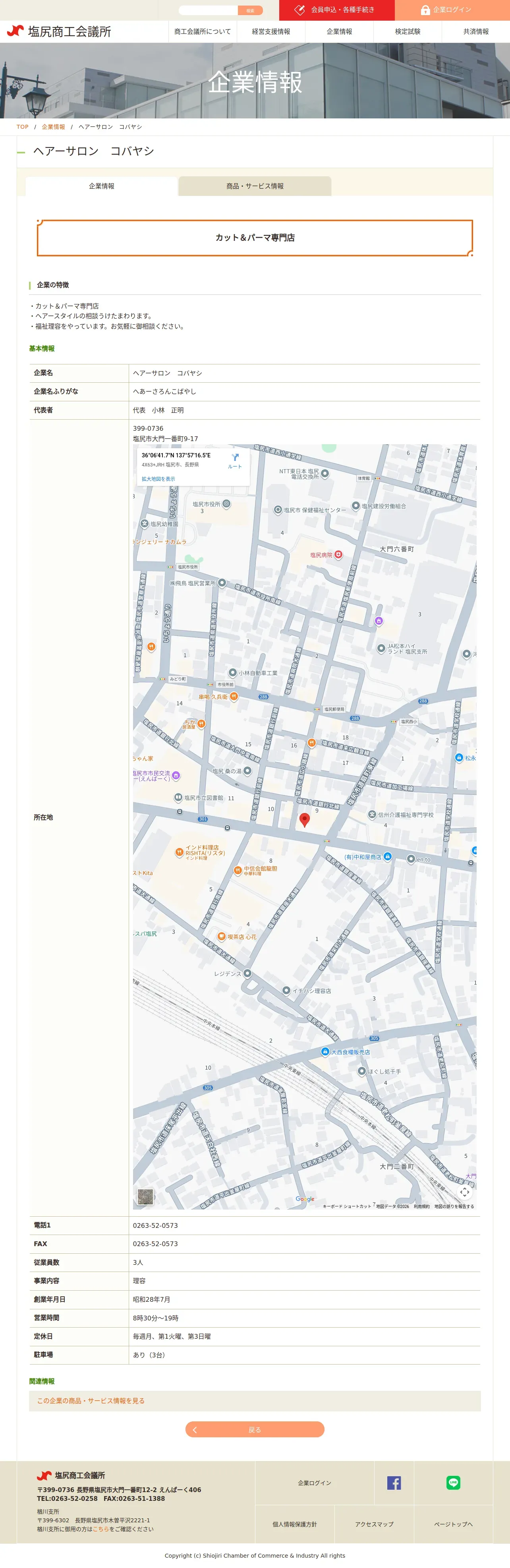
Task: Click the Facebook icon in footer
Action: (x=394, y=1483)
